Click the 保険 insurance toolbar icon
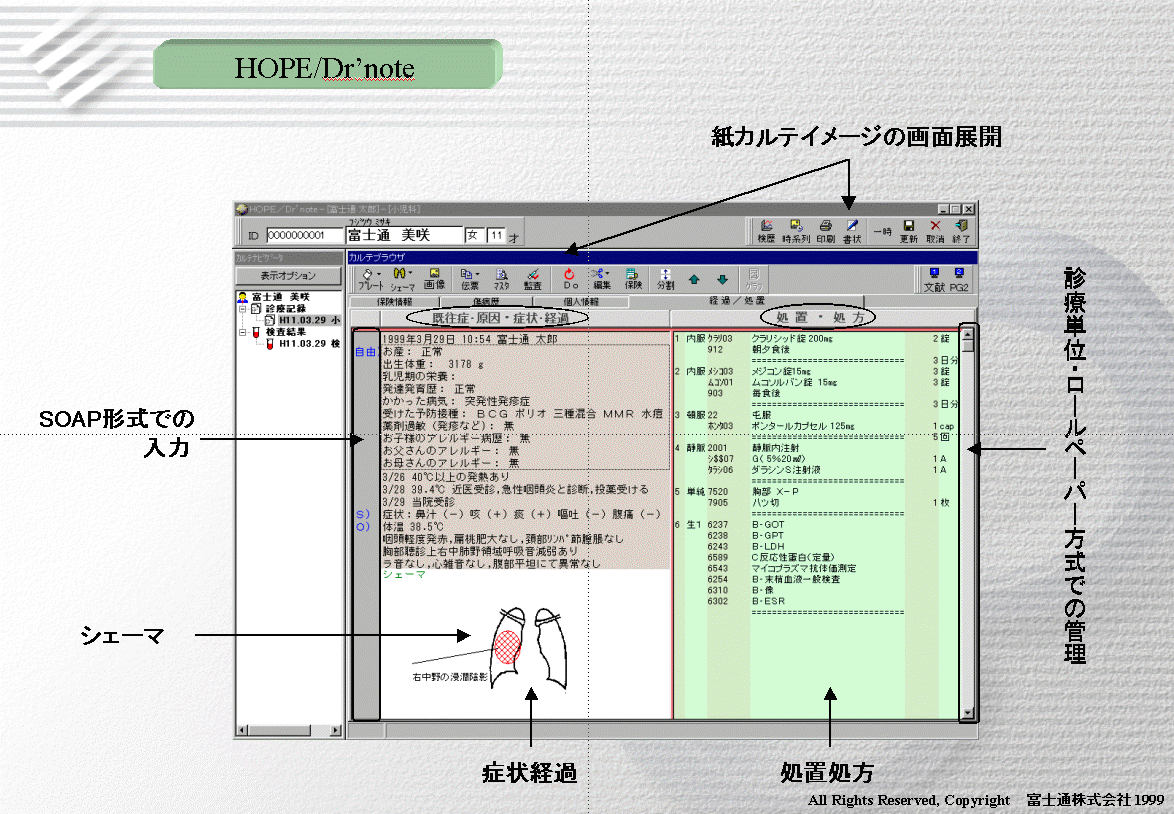 click(x=633, y=277)
